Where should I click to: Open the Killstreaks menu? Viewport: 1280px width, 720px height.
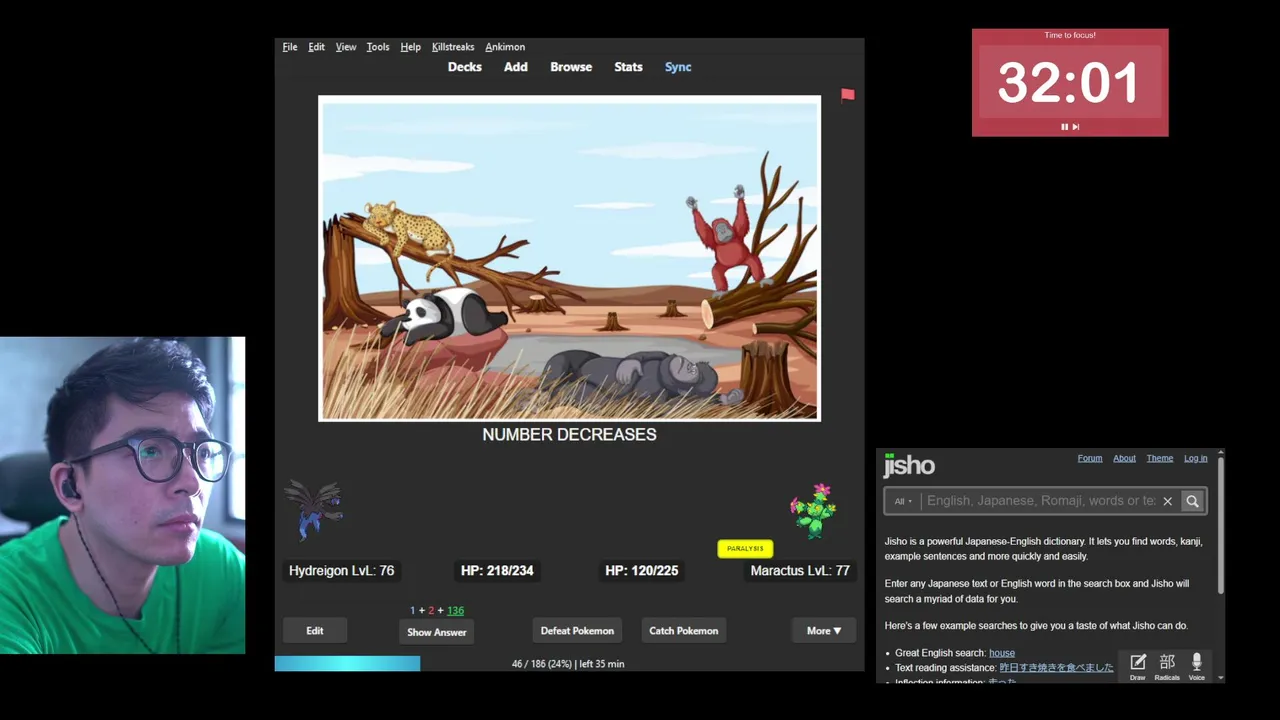(x=453, y=47)
